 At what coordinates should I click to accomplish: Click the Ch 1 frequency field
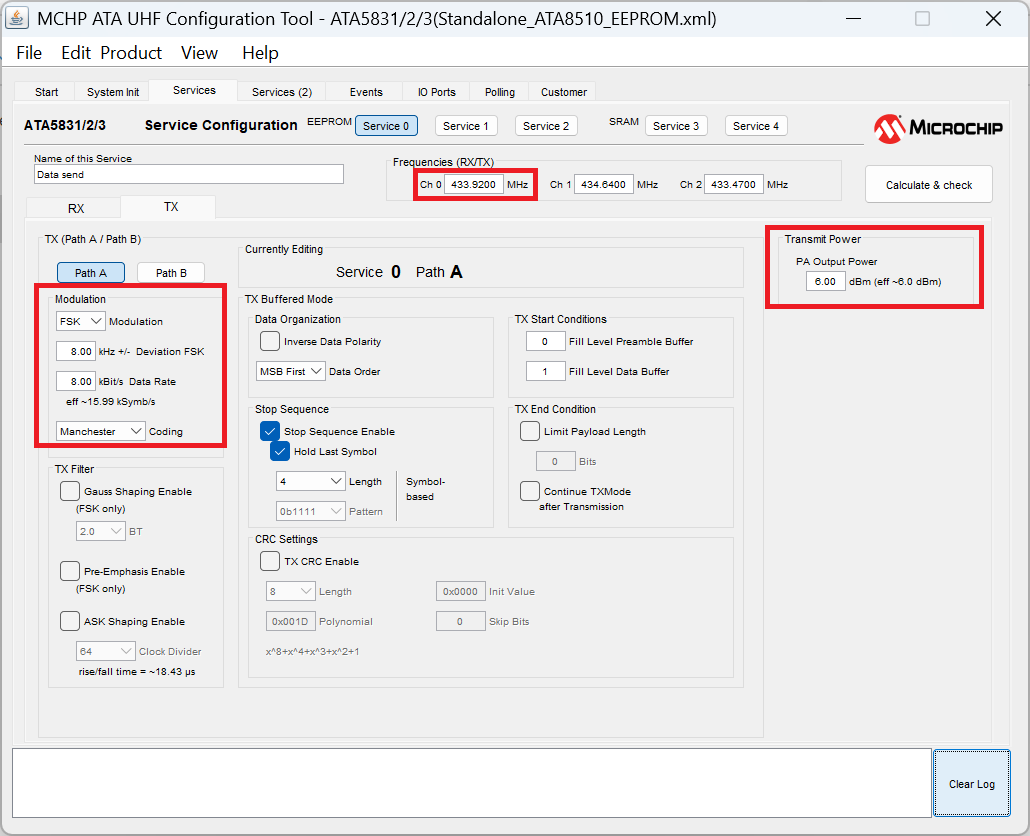pyautogui.click(x=604, y=184)
